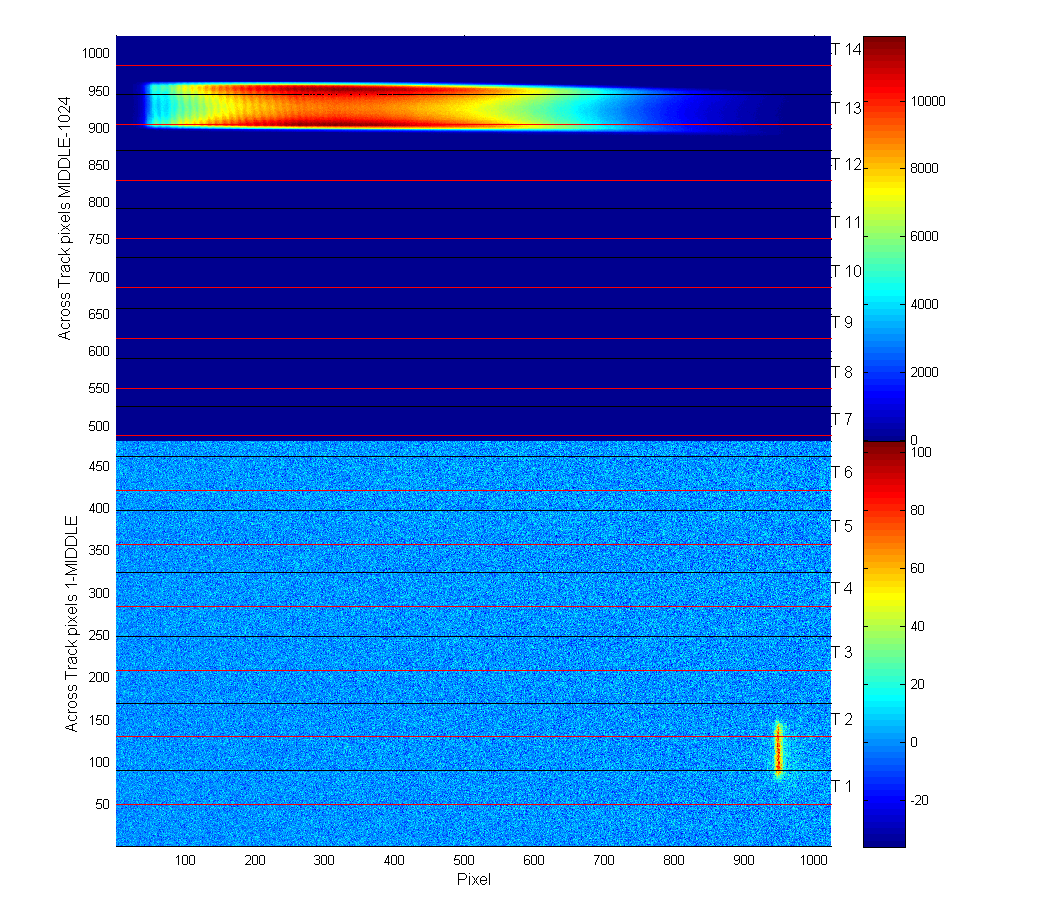Click the lower colorbar near value 60

[x=884, y=568]
